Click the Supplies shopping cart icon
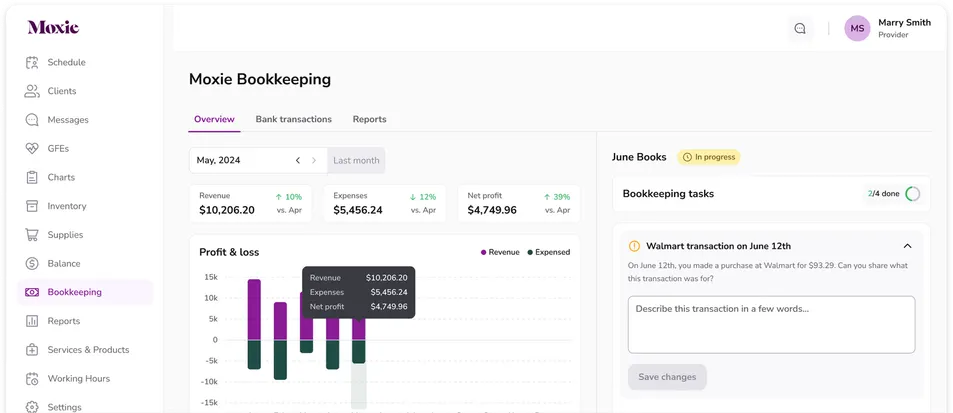Screen dimensions: 953x413 (x=32, y=234)
